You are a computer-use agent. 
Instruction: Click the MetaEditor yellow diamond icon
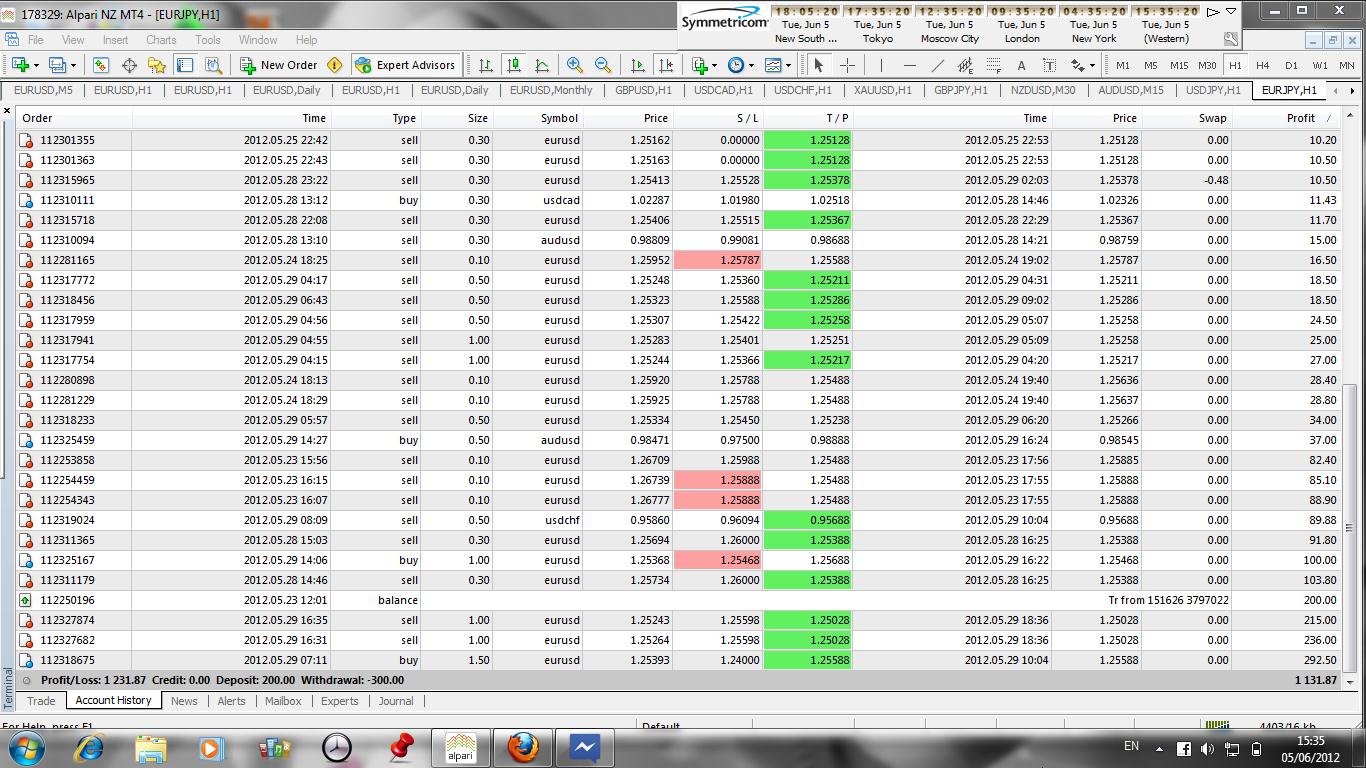334,65
